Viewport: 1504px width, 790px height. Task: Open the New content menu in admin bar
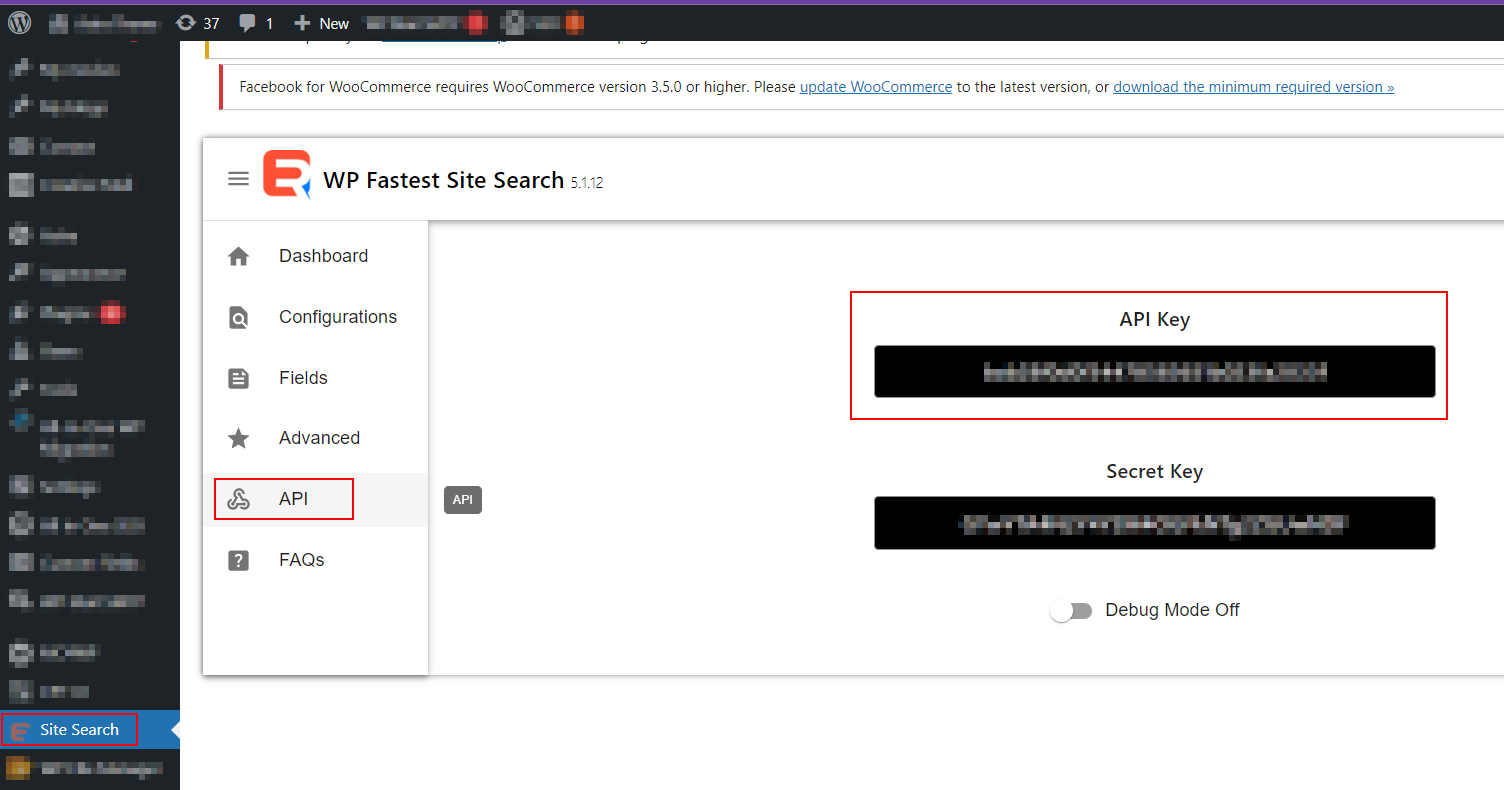pos(322,23)
